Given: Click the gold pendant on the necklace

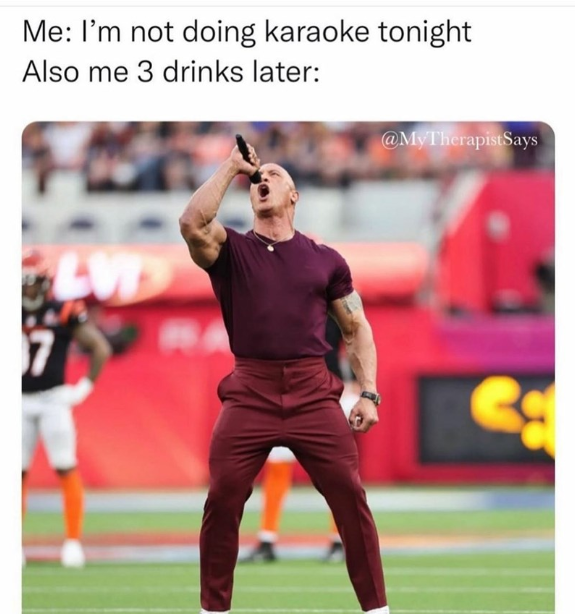Looking at the screenshot, I should click(x=270, y=247).
